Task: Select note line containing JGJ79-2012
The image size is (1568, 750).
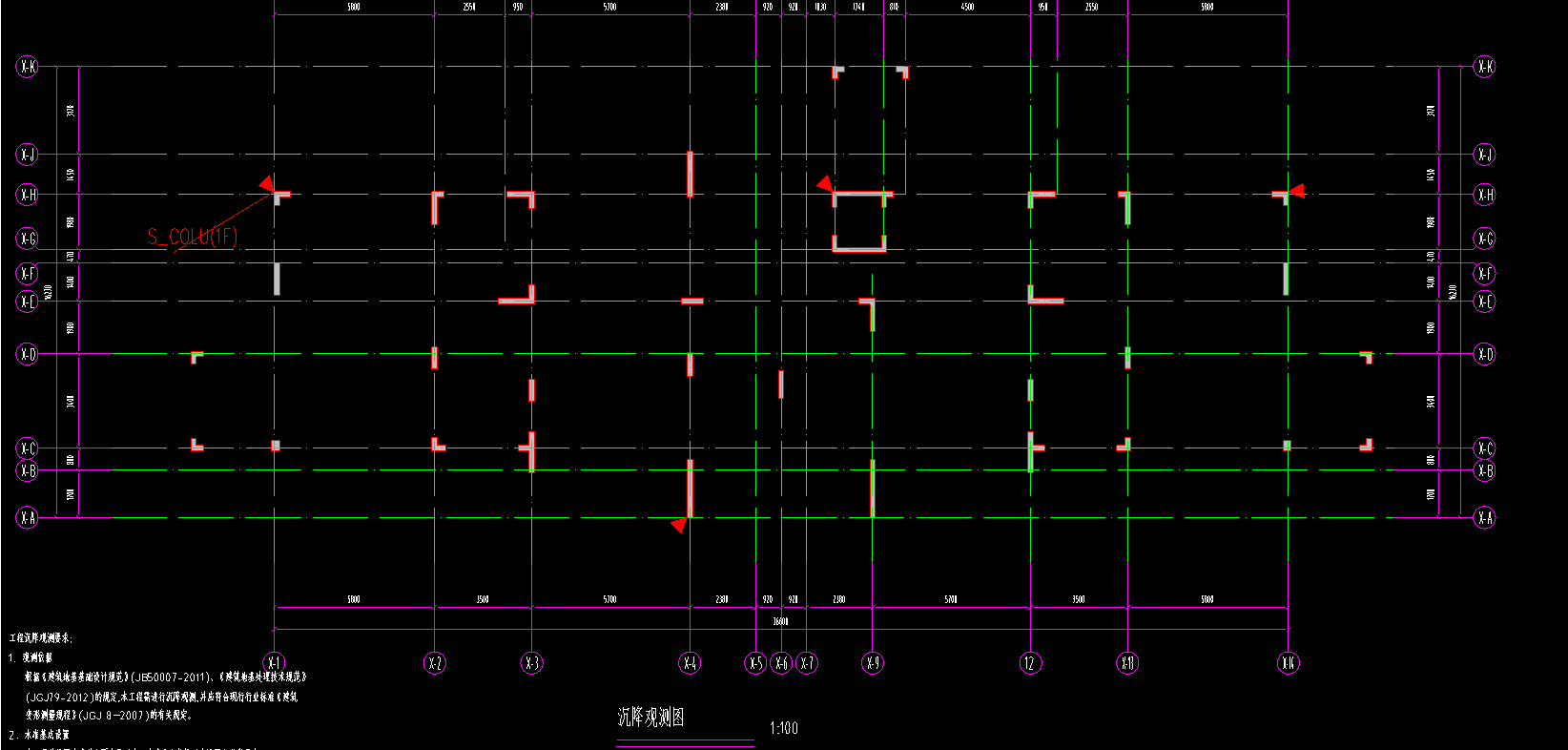Action: point(161,697)
